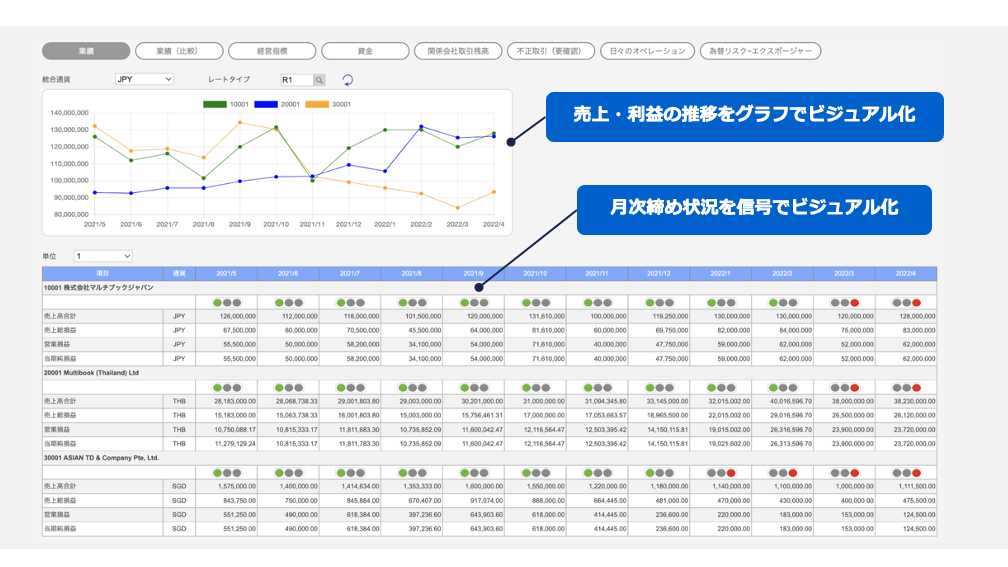The height and width of the screenshot is (567, 1008).
Task: Select the 不正取引（要確認） tab
Action: [551, 51]
